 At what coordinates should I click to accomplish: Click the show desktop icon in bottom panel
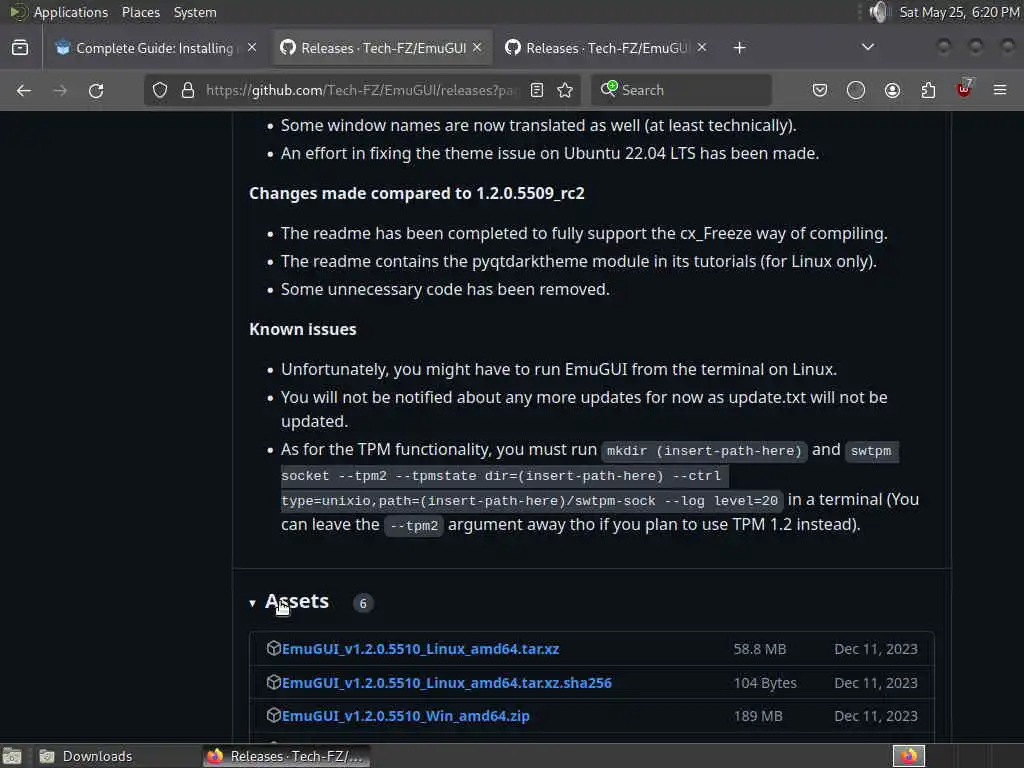(x=12, y=756)
